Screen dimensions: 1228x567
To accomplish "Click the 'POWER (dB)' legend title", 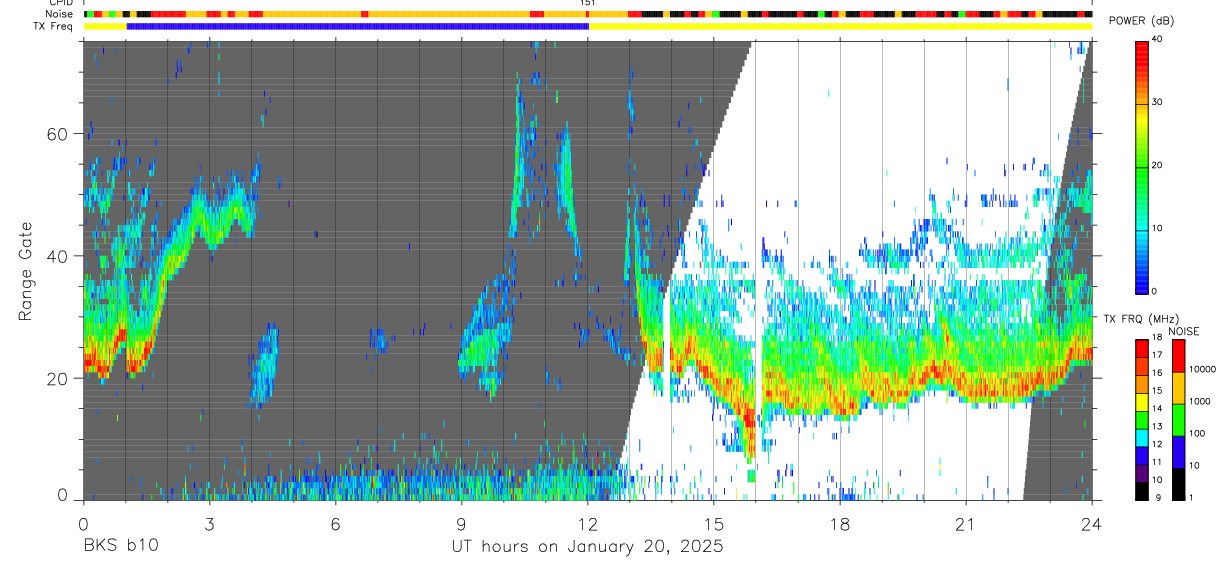I will coord(1141,21).
